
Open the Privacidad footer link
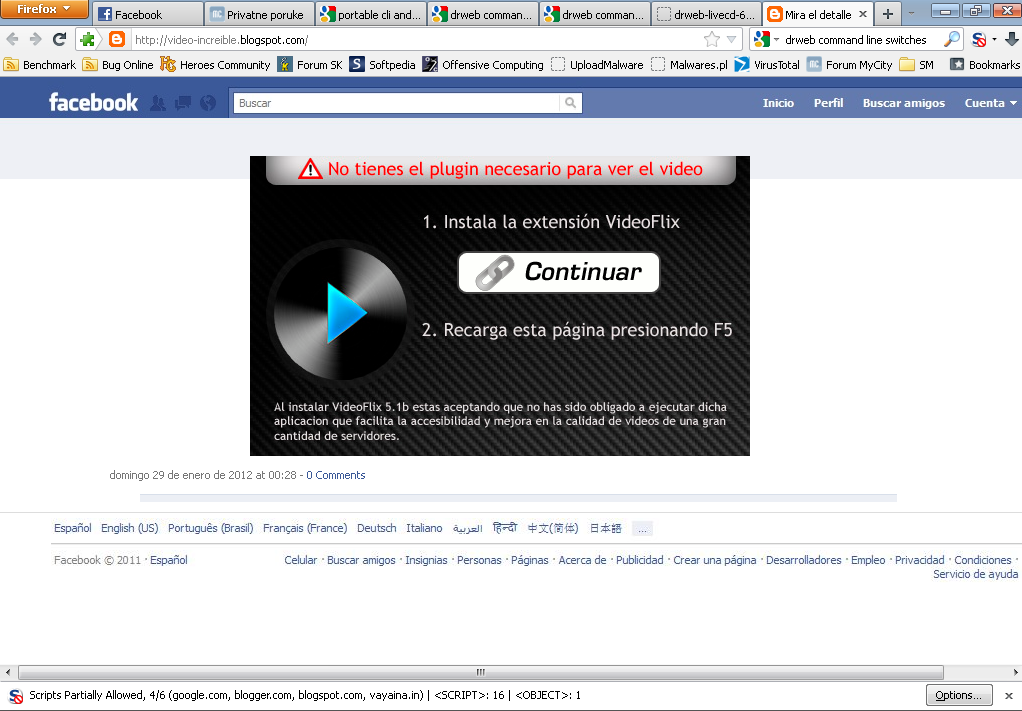tap(919, 560)
